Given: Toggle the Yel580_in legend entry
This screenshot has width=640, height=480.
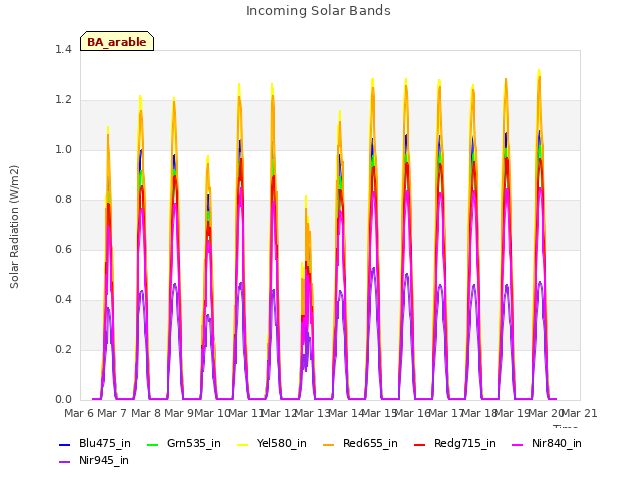Looking at the screenshot, I should (272, 444).
